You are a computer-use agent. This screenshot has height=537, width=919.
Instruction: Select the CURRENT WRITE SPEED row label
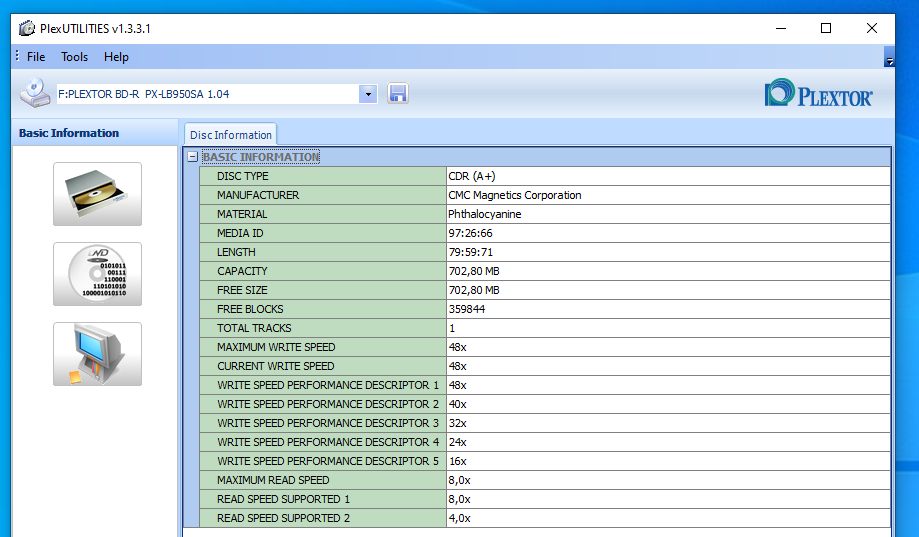(323, 366)
